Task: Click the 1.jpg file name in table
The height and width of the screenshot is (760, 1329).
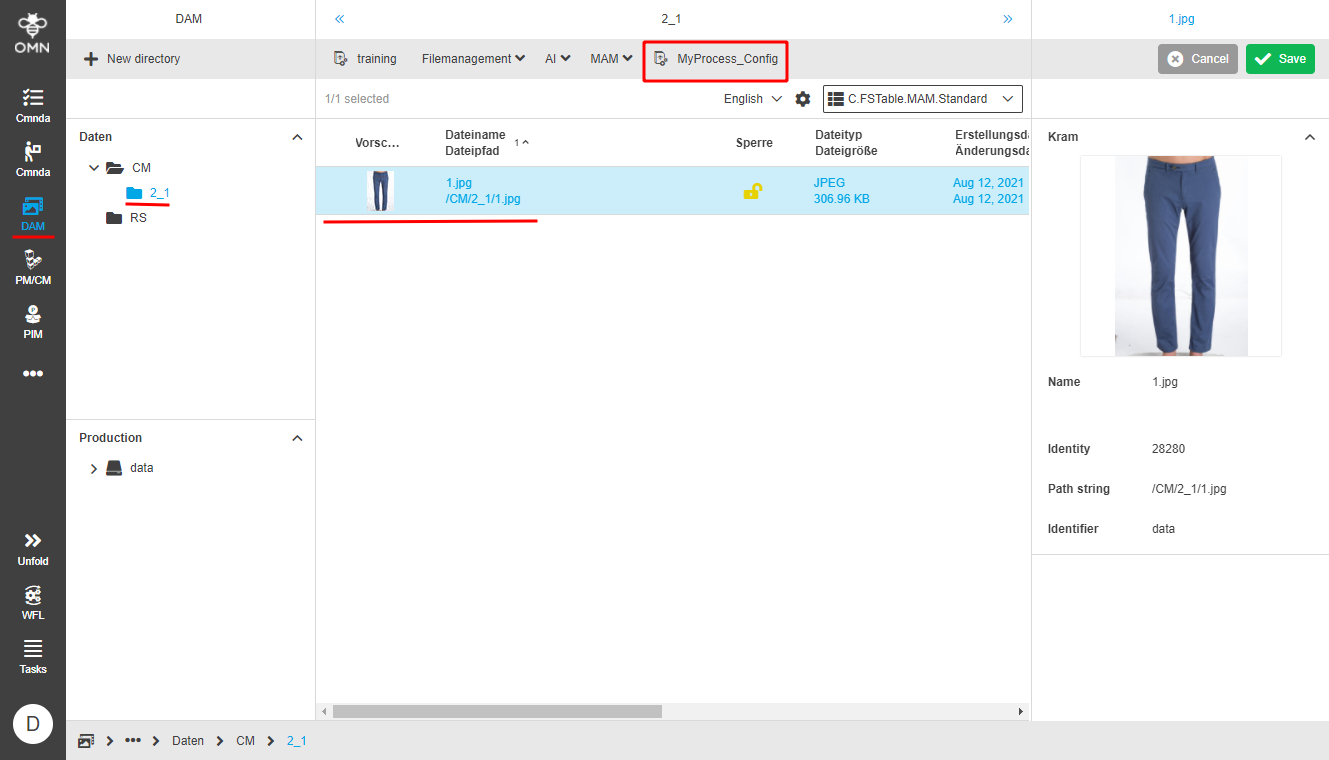Action: click(461, 183)
